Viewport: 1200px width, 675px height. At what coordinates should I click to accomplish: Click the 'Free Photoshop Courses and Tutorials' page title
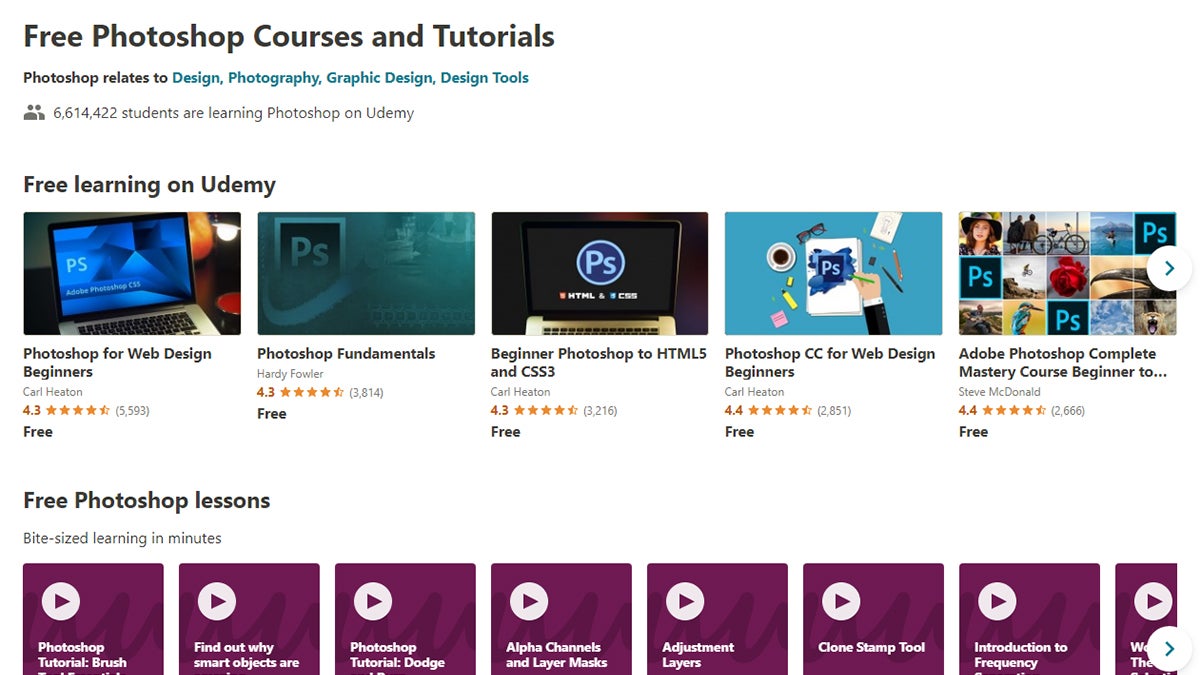pyautogui.click(x=289, y=36)
